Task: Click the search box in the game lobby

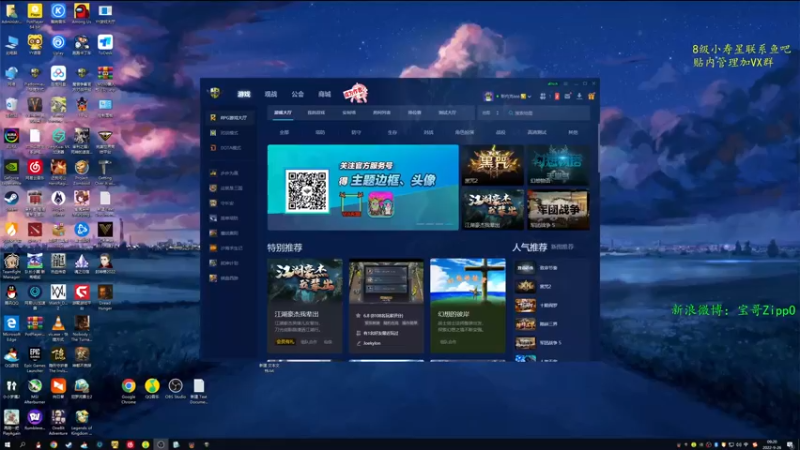Action: tap(547, 113)
